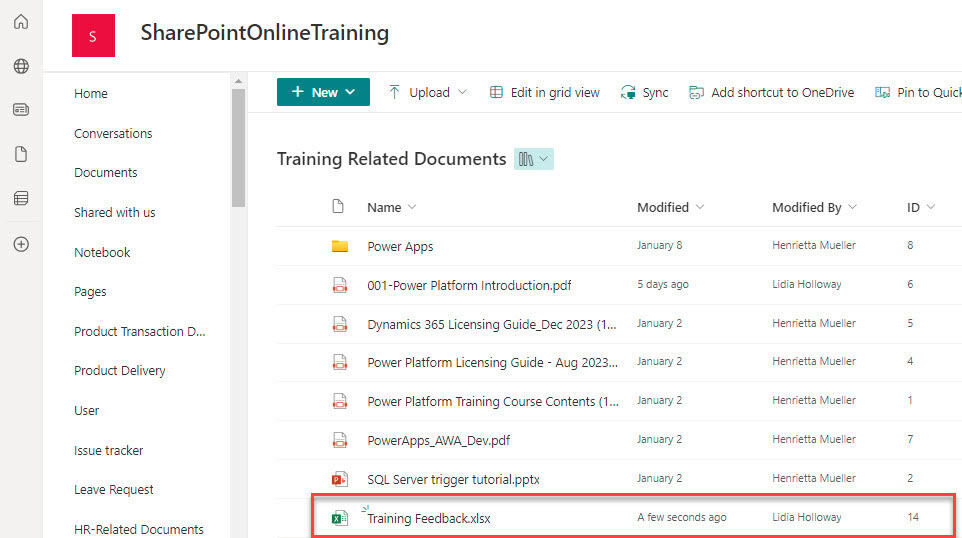Click '5 days ago' modified cell
Screen dimensions: 962x538
(663, 284)
